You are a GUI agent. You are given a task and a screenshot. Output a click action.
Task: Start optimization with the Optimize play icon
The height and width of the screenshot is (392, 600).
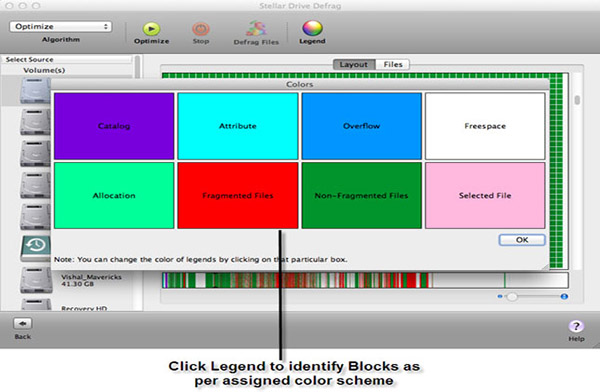pyautogui.click(x=152, y=29)
